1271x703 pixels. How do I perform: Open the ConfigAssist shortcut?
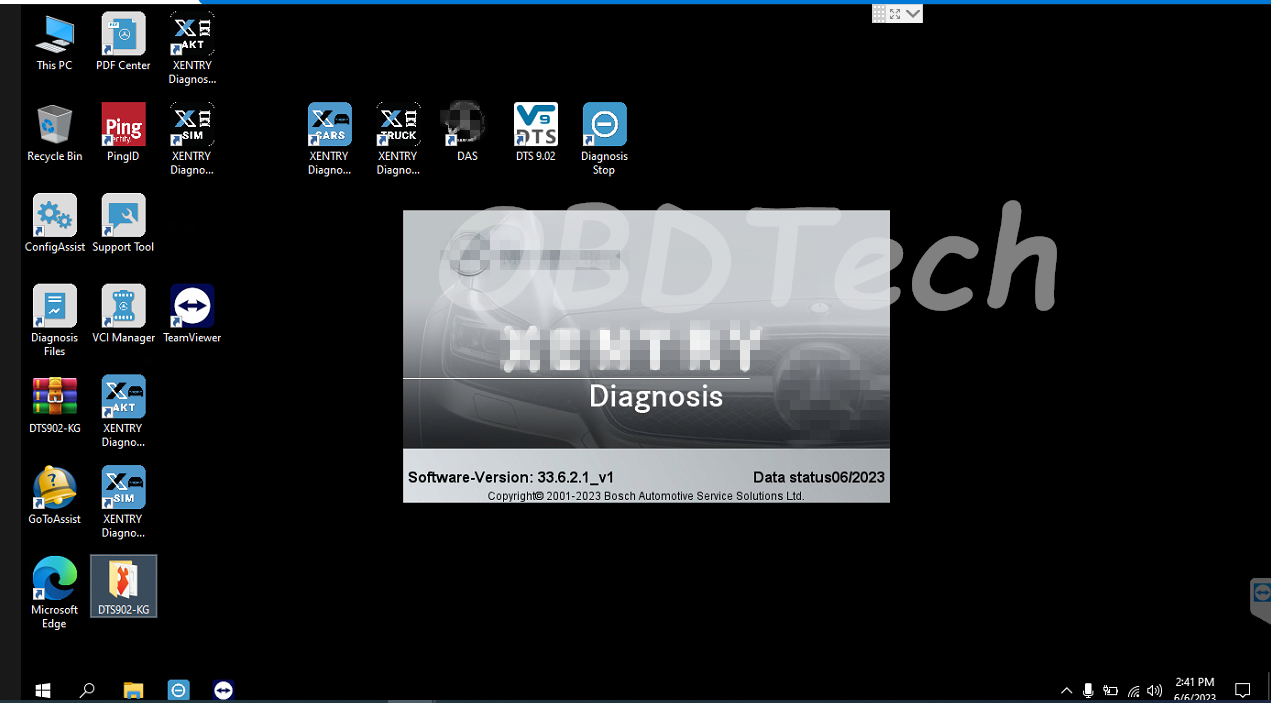pyautogui.click(x=54, y=224)
